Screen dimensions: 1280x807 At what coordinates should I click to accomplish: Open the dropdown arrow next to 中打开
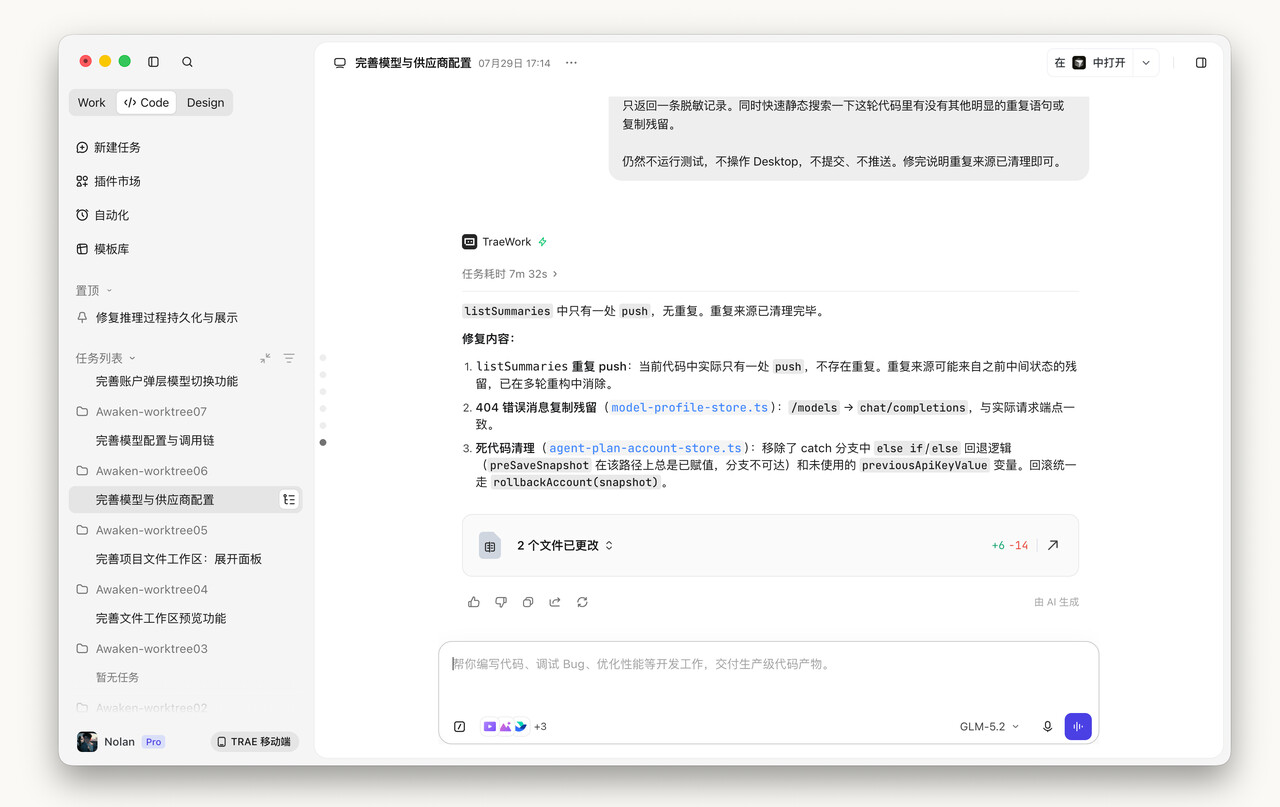click(1146, 63)
